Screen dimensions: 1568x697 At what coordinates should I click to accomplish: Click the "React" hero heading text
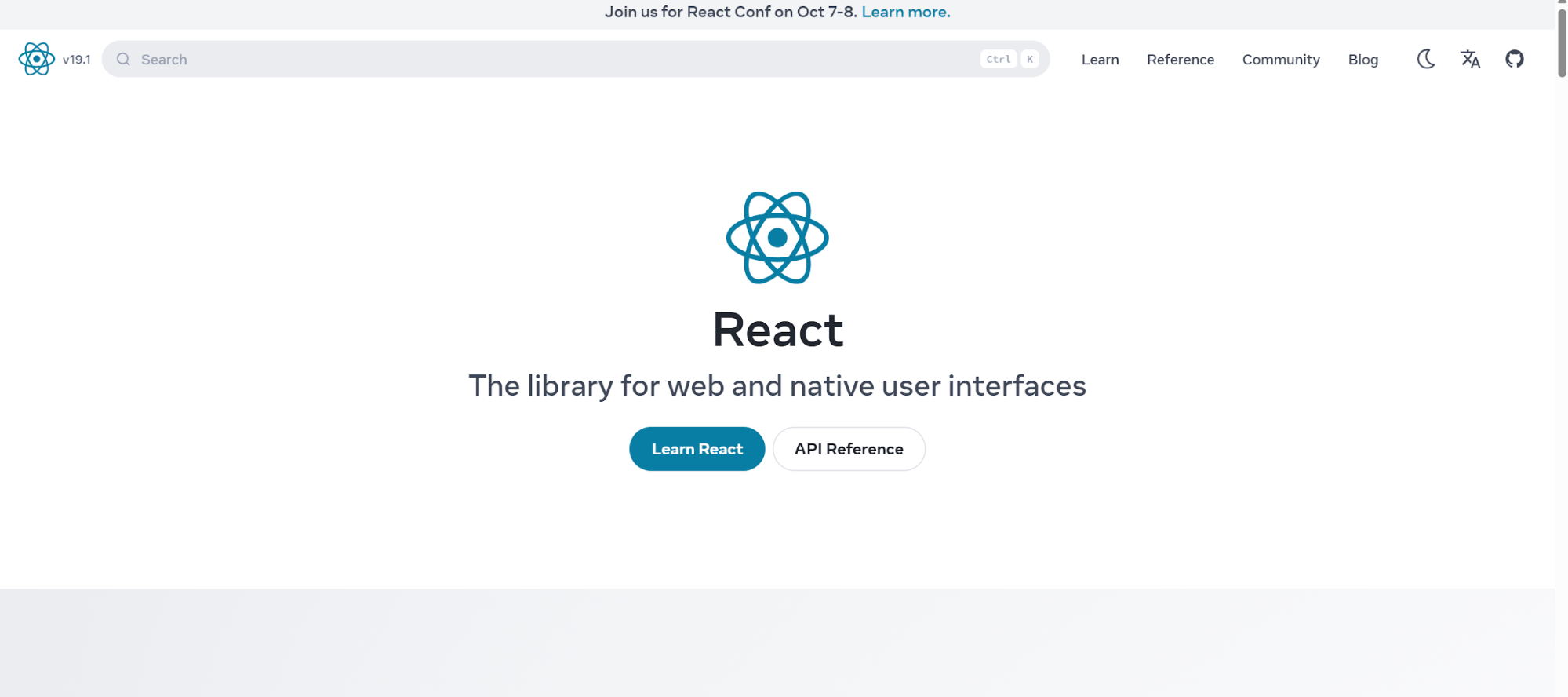coord(777,330)
